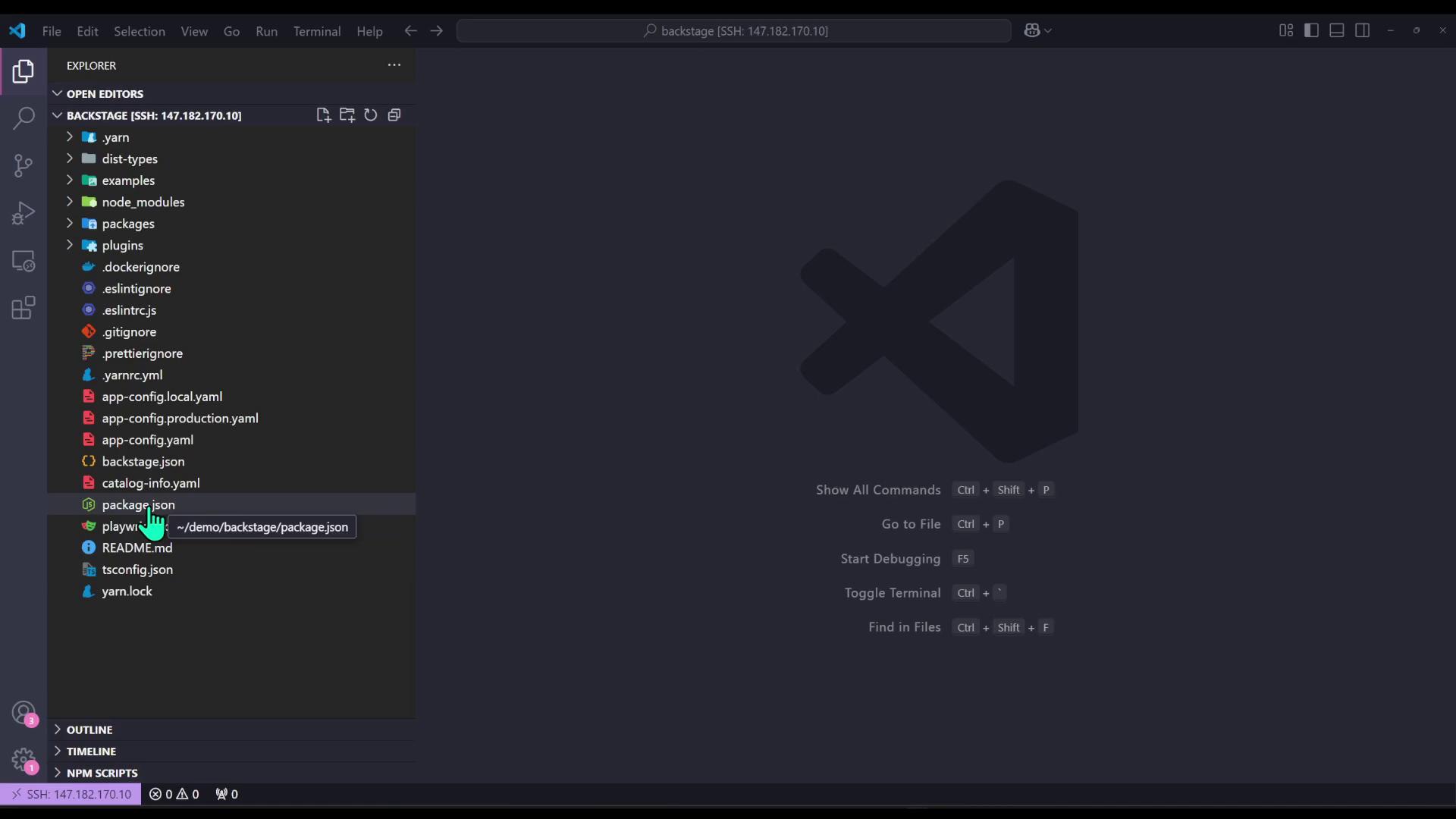Open the Customize Layout icon
1456x819 pixels.
[x=1286, y=30]
